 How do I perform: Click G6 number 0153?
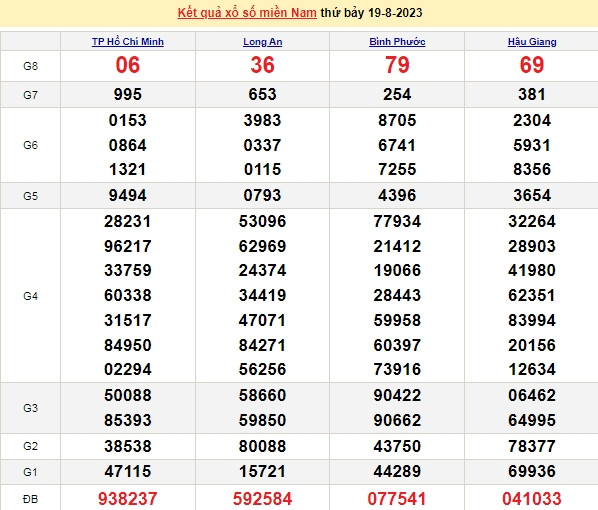(x=128, y=120)
